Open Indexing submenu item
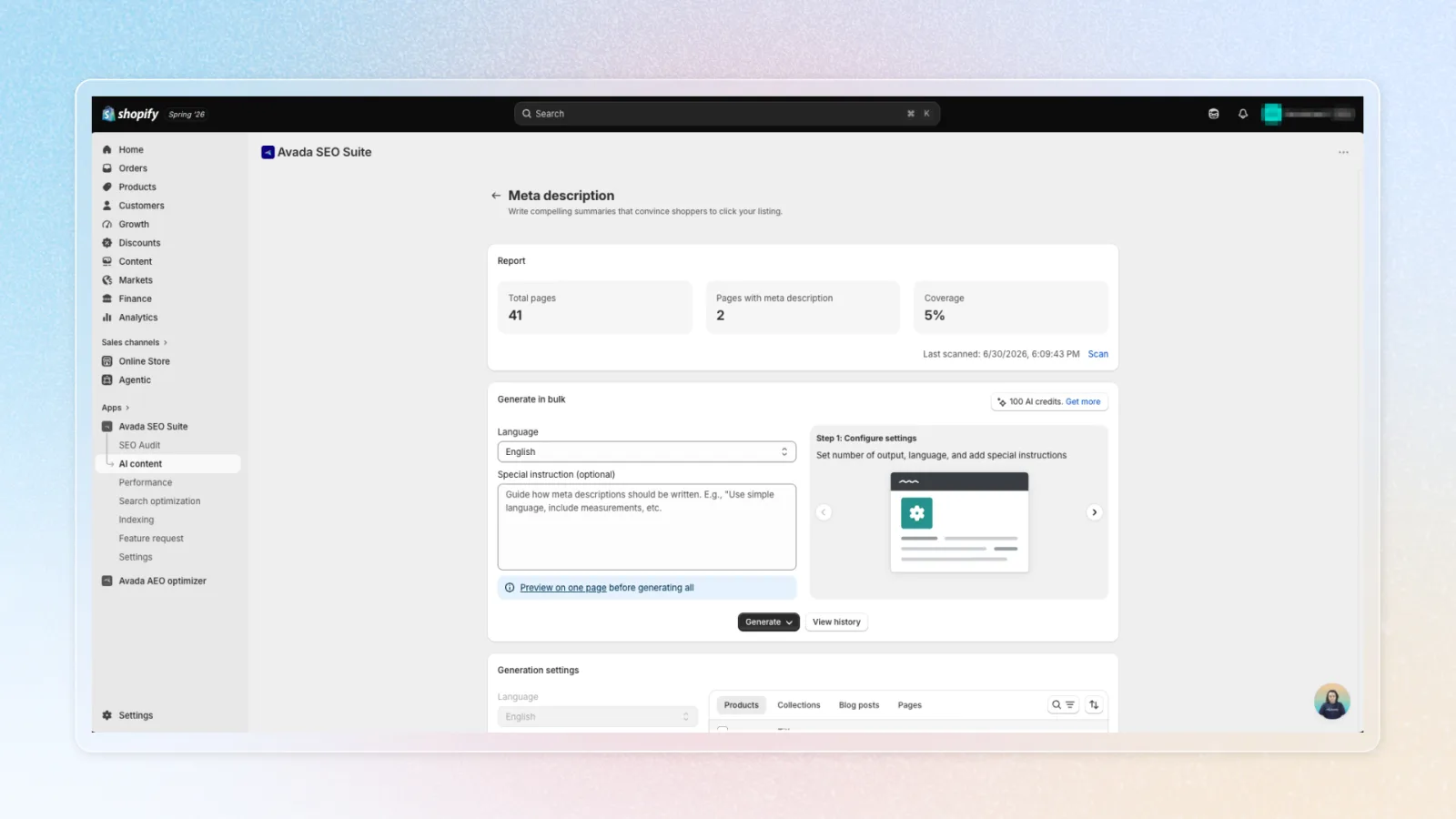 136,520
